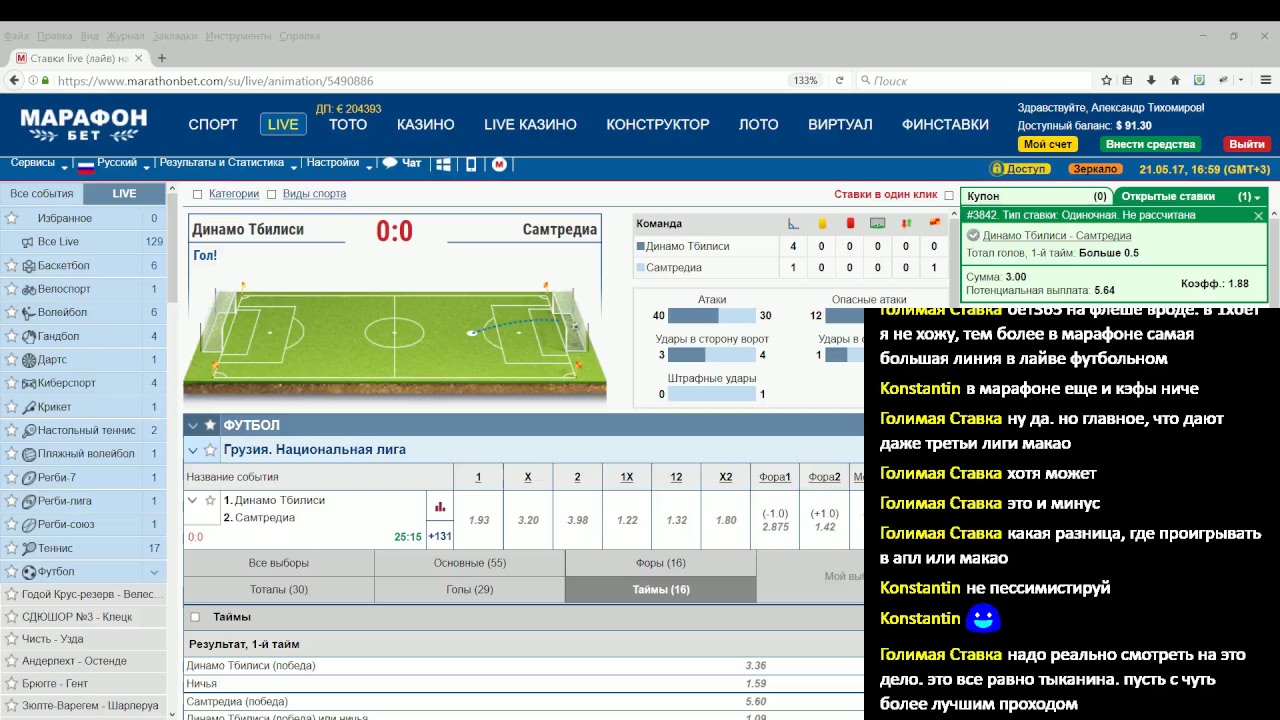The image size is (1280, 720).
Task: Open the Русский language dropdown
Action: 115,163
